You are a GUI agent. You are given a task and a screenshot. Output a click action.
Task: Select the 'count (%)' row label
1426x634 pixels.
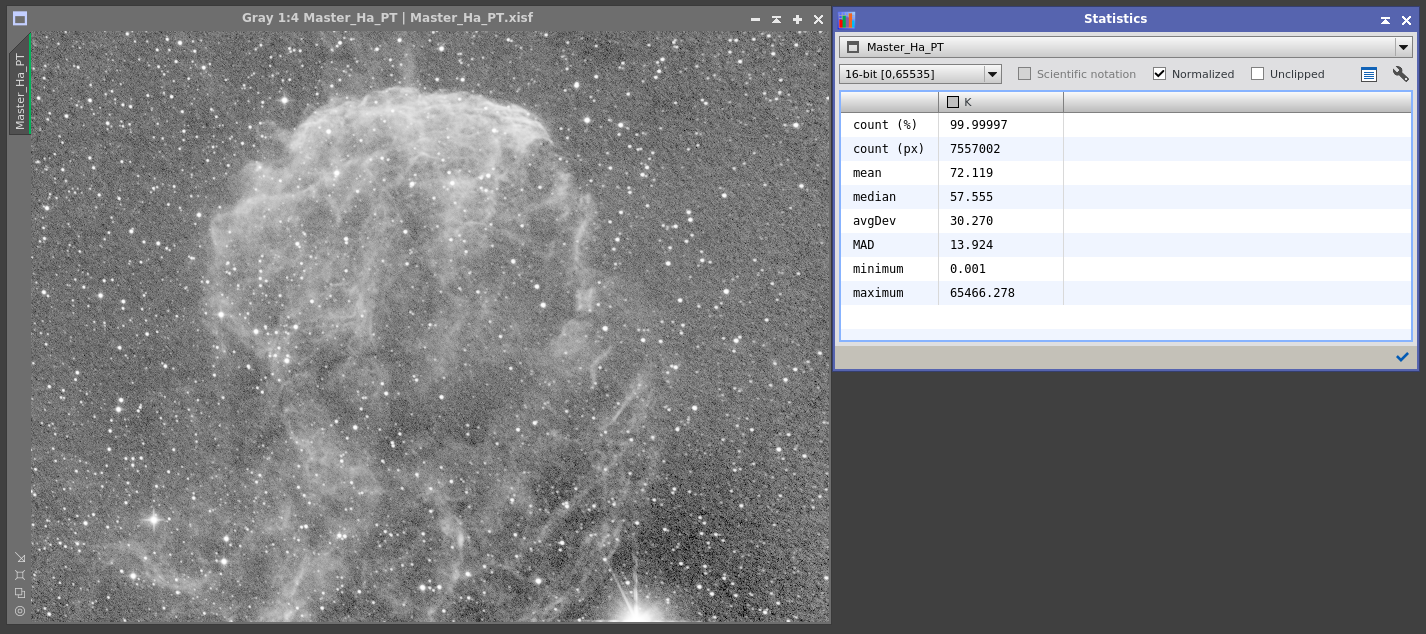[x=885, y=125]
